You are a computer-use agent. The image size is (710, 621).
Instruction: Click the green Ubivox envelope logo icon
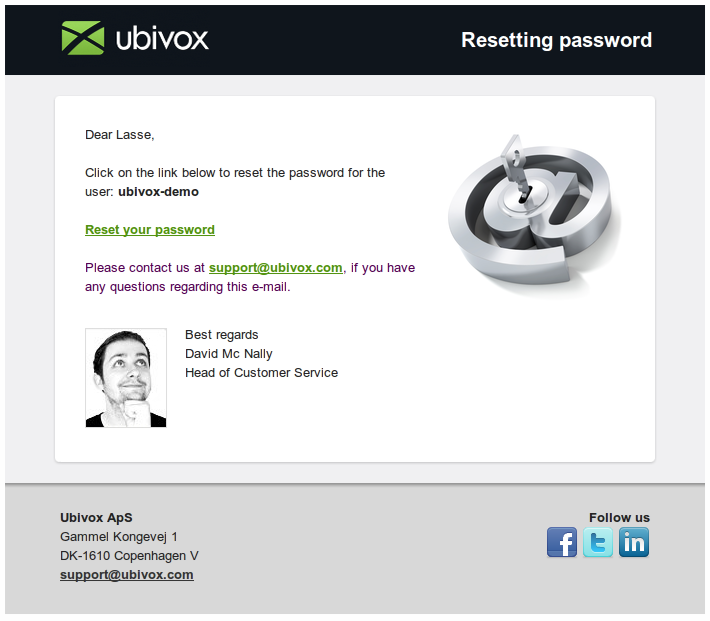(83, 38)
